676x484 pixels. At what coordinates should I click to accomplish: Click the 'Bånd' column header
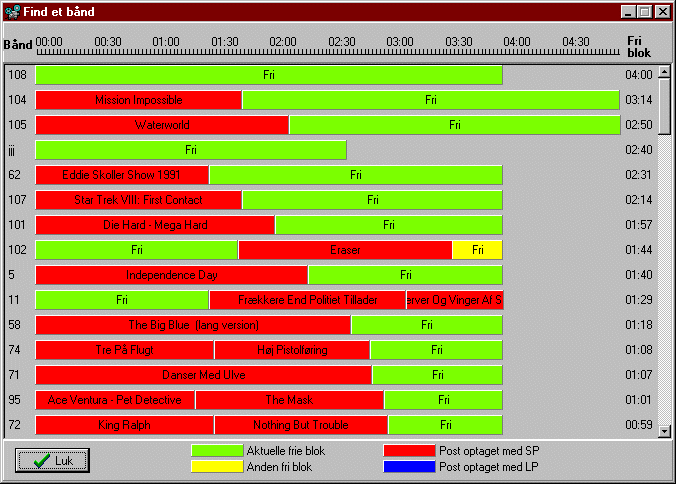[18, 45]
